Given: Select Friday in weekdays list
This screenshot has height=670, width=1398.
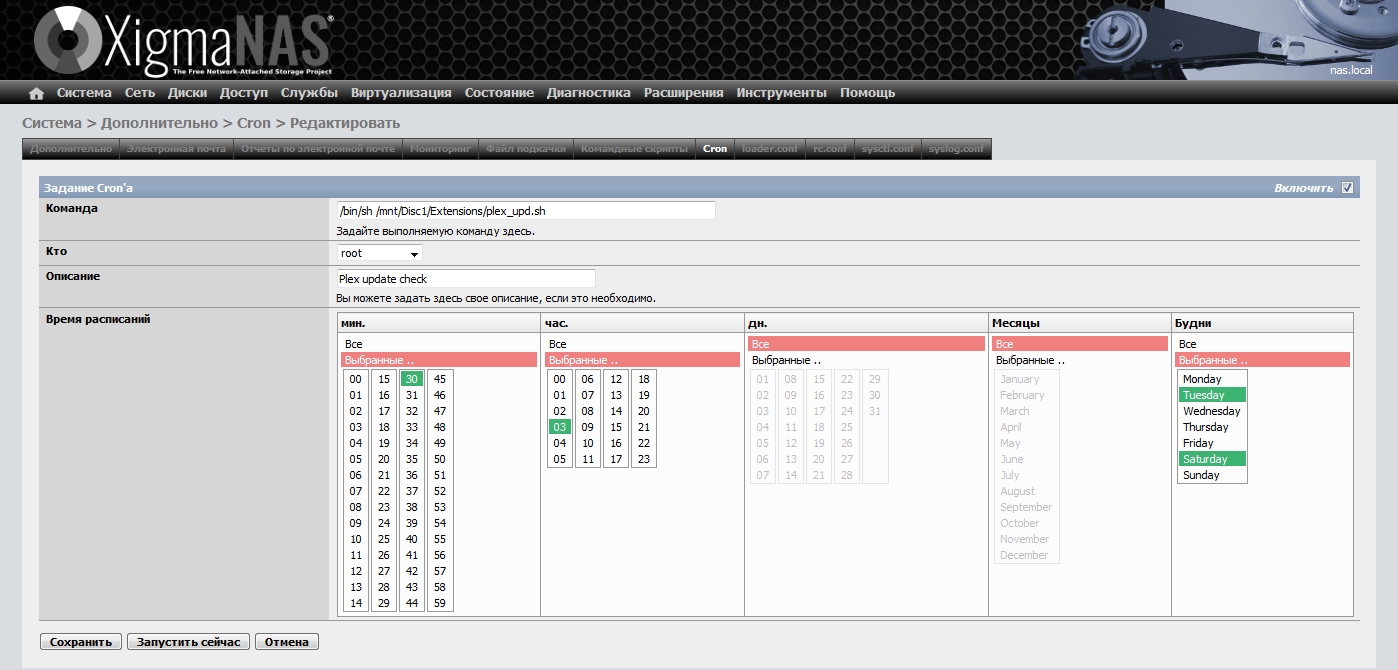Looking at the screenshot, I should pos(1212,443).
